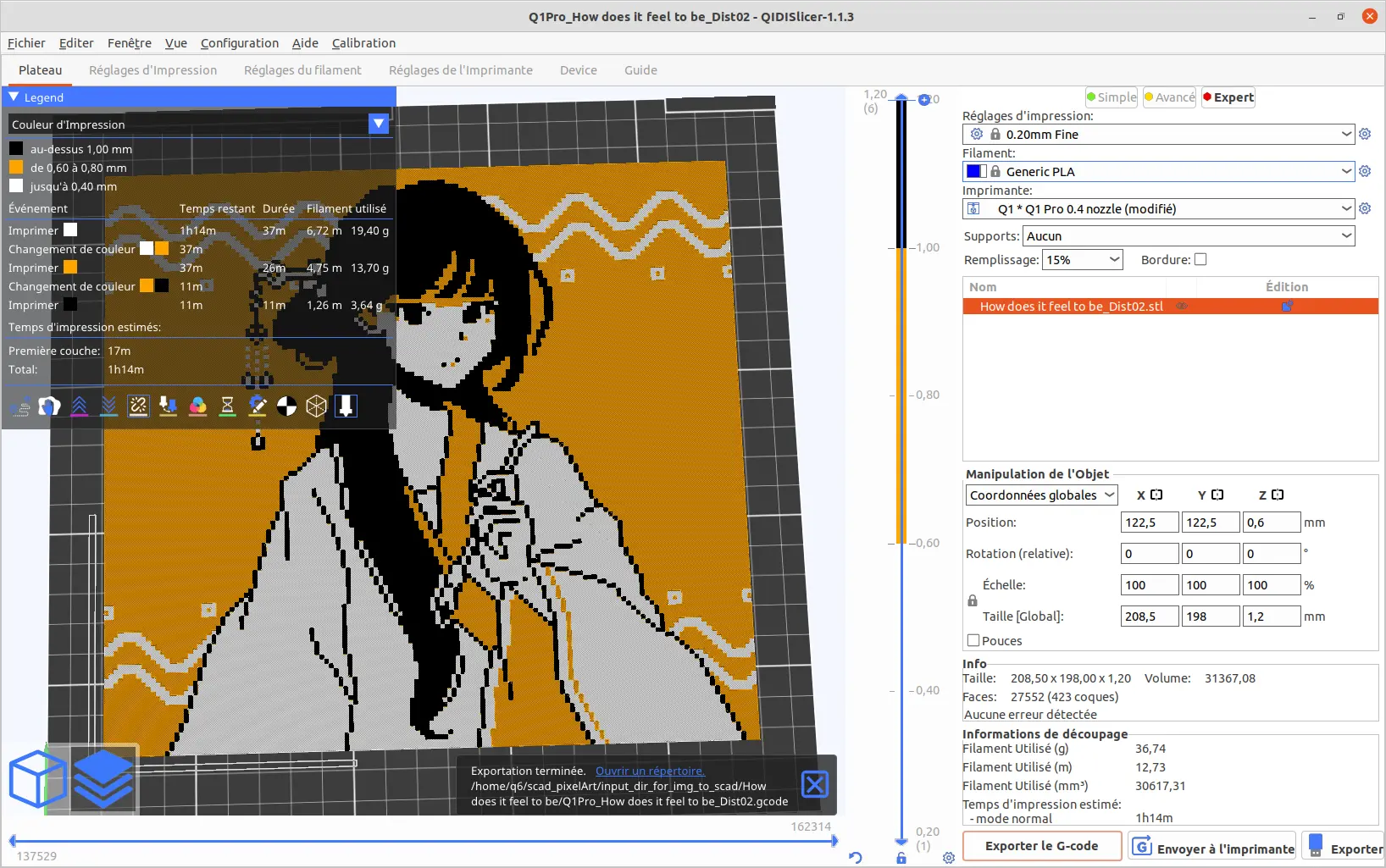Viewport: 1386px width, 868px height.
Task: Open the Fichier menu
Action: click(26, 43)
